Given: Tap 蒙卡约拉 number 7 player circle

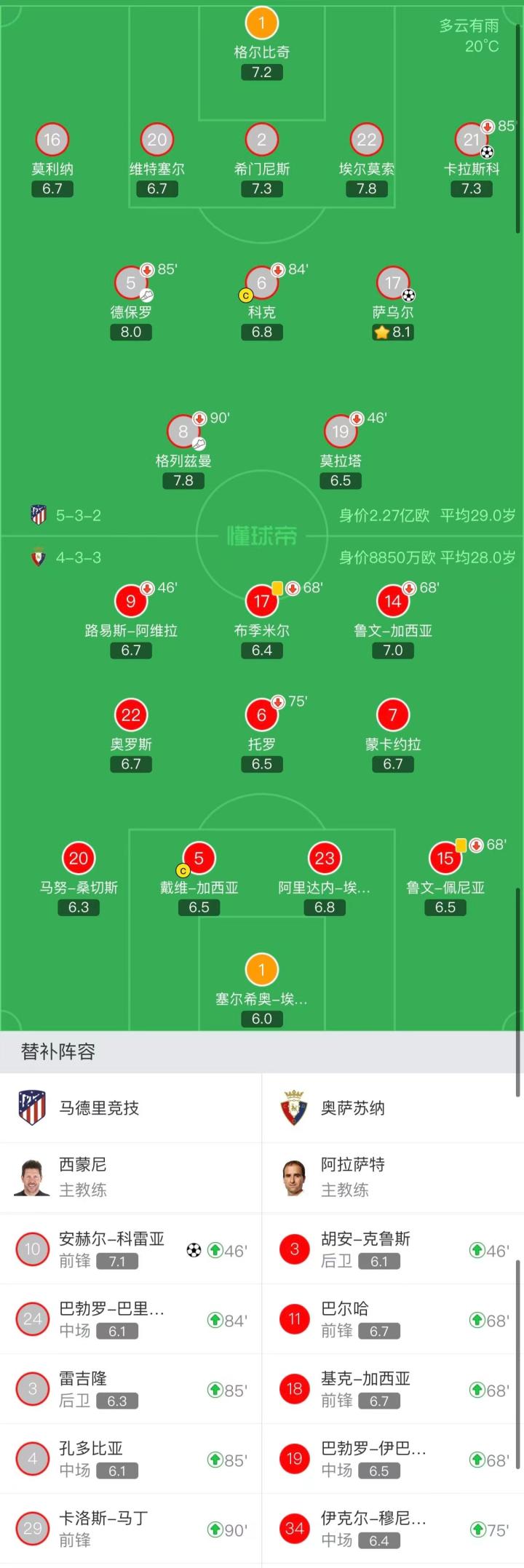Looking at the screenshot, I should 392,715.
